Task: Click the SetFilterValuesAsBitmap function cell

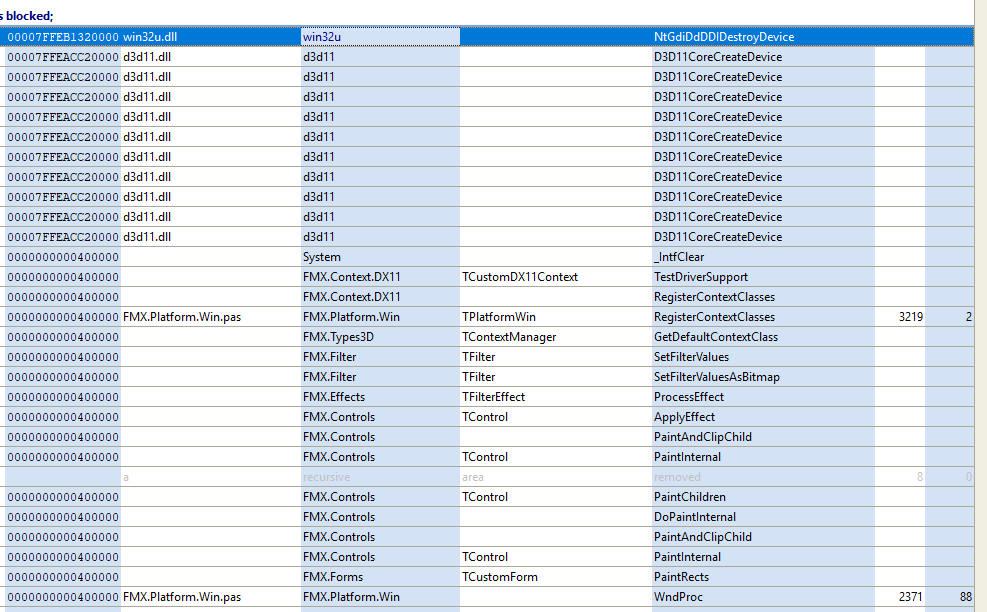Action: pos(763,377)
